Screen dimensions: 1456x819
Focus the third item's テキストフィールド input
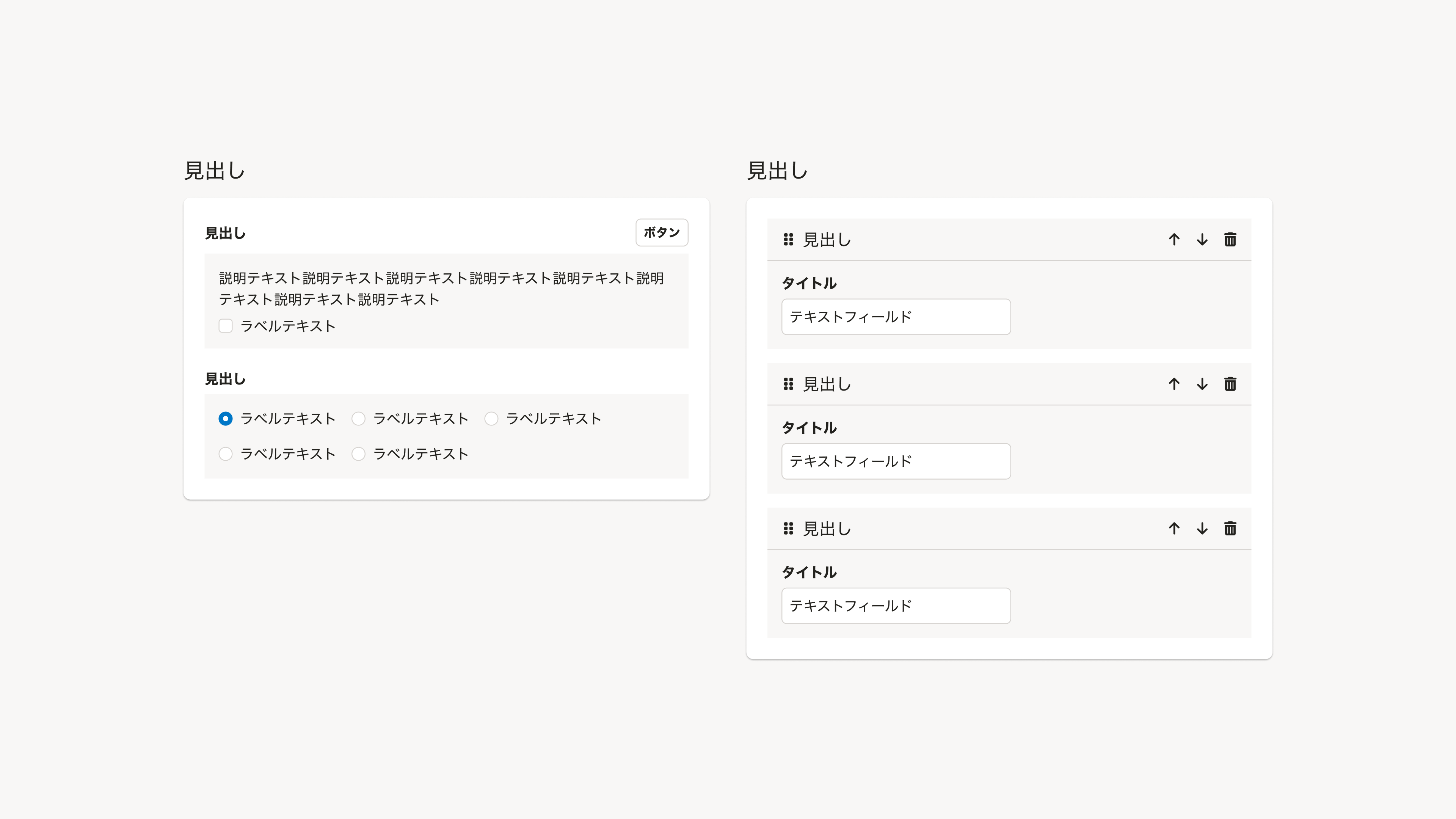(x=895, y=606)
